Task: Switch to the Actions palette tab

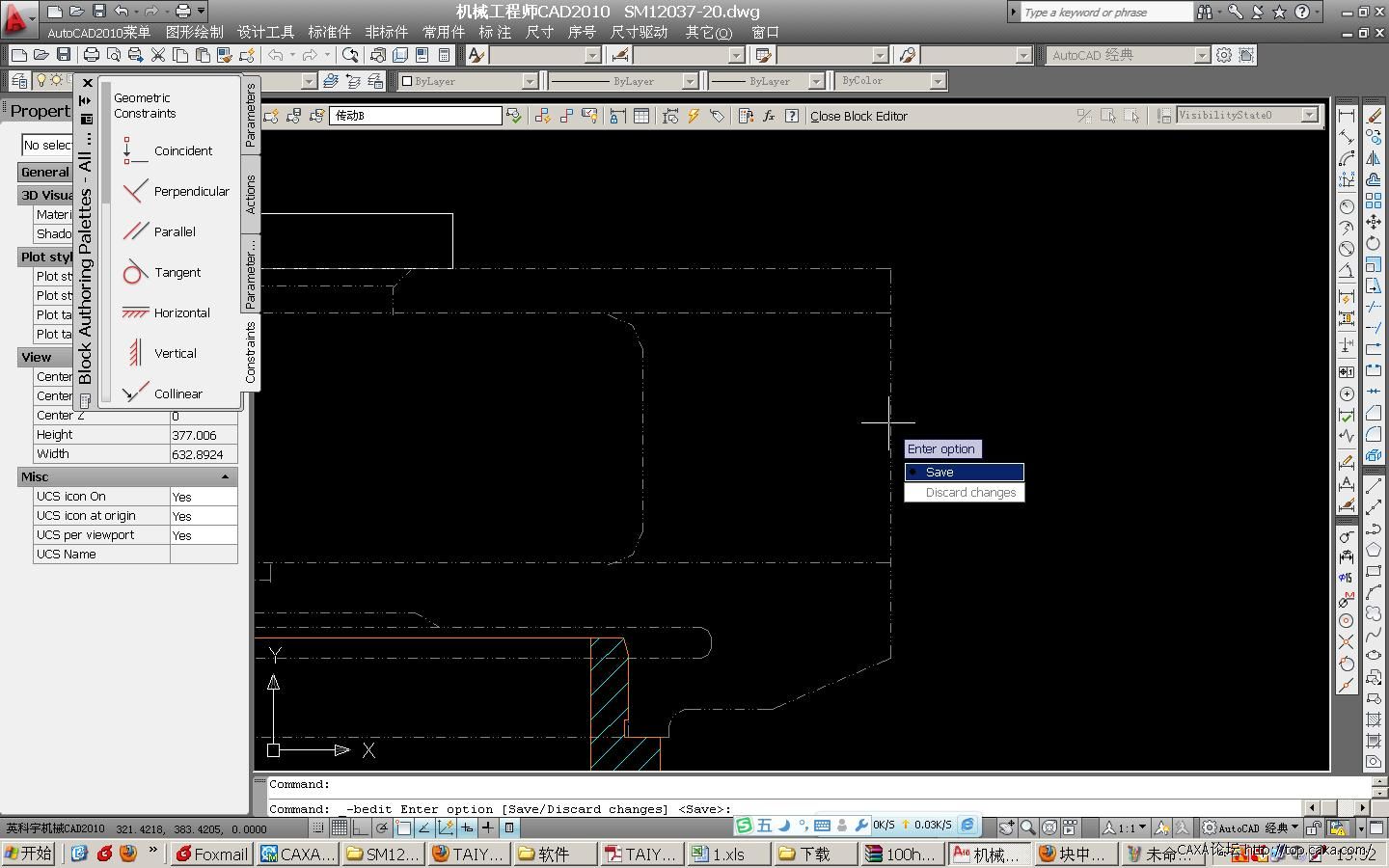Action: (251, 194)
